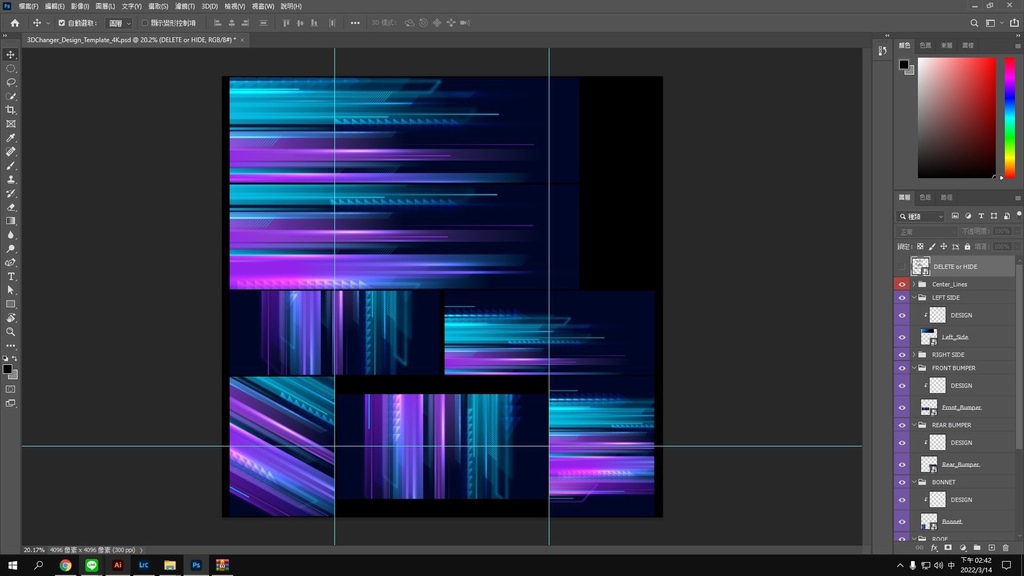Hide the Left_Side layer
Screen dimensions: 1024x576
[x=902, y=337]
